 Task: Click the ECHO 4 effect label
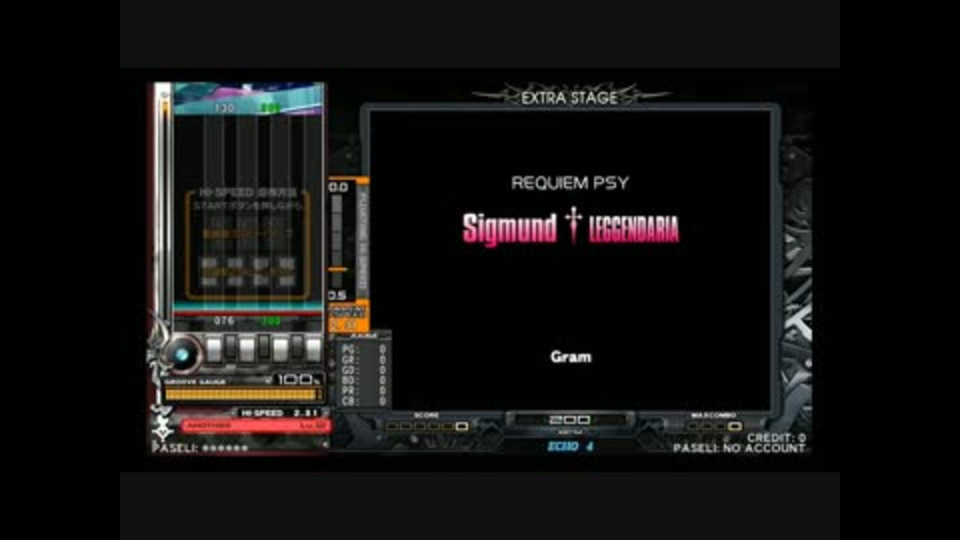coord(570,446)
